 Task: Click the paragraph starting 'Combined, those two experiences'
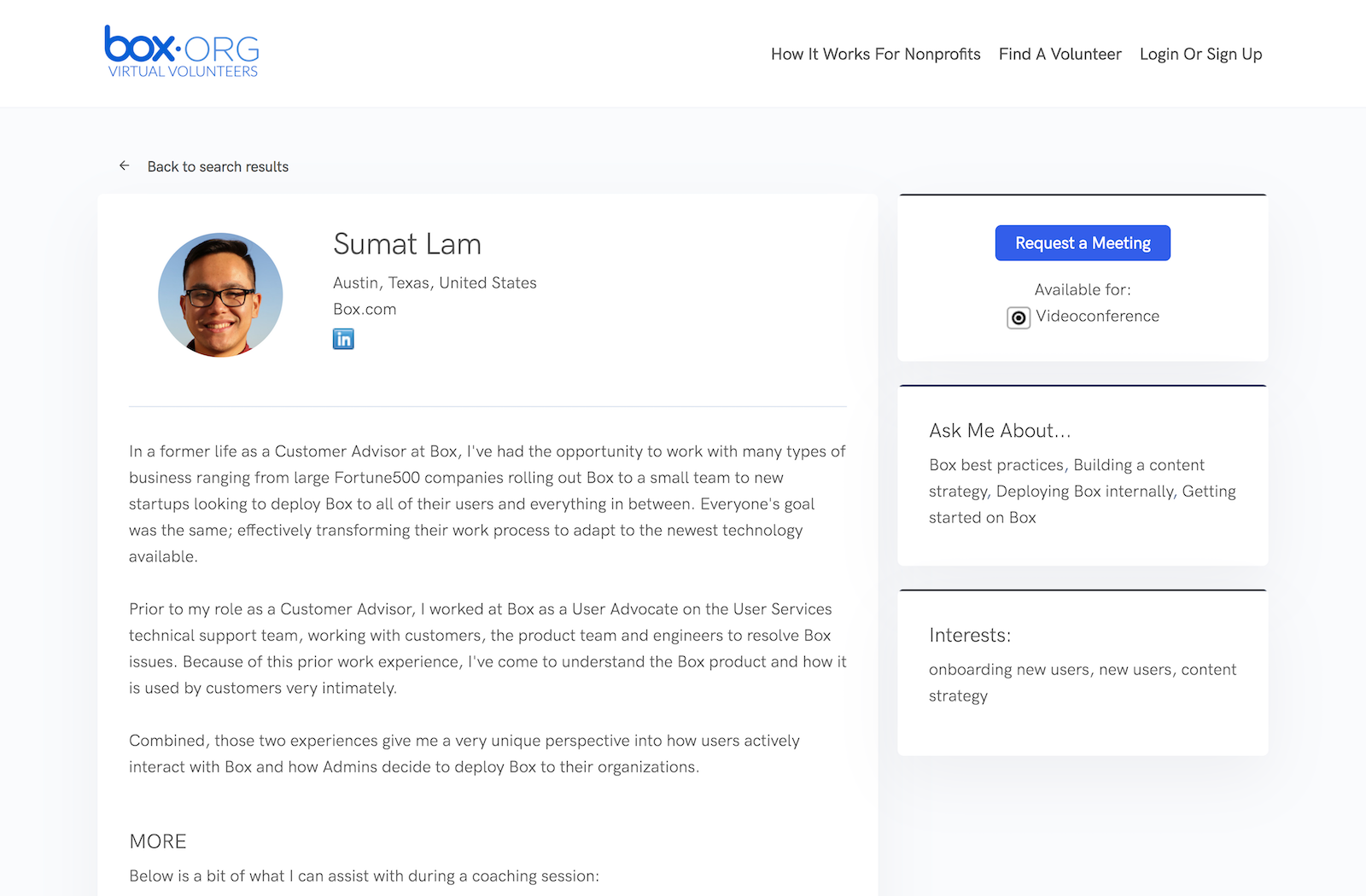point(464,753)
